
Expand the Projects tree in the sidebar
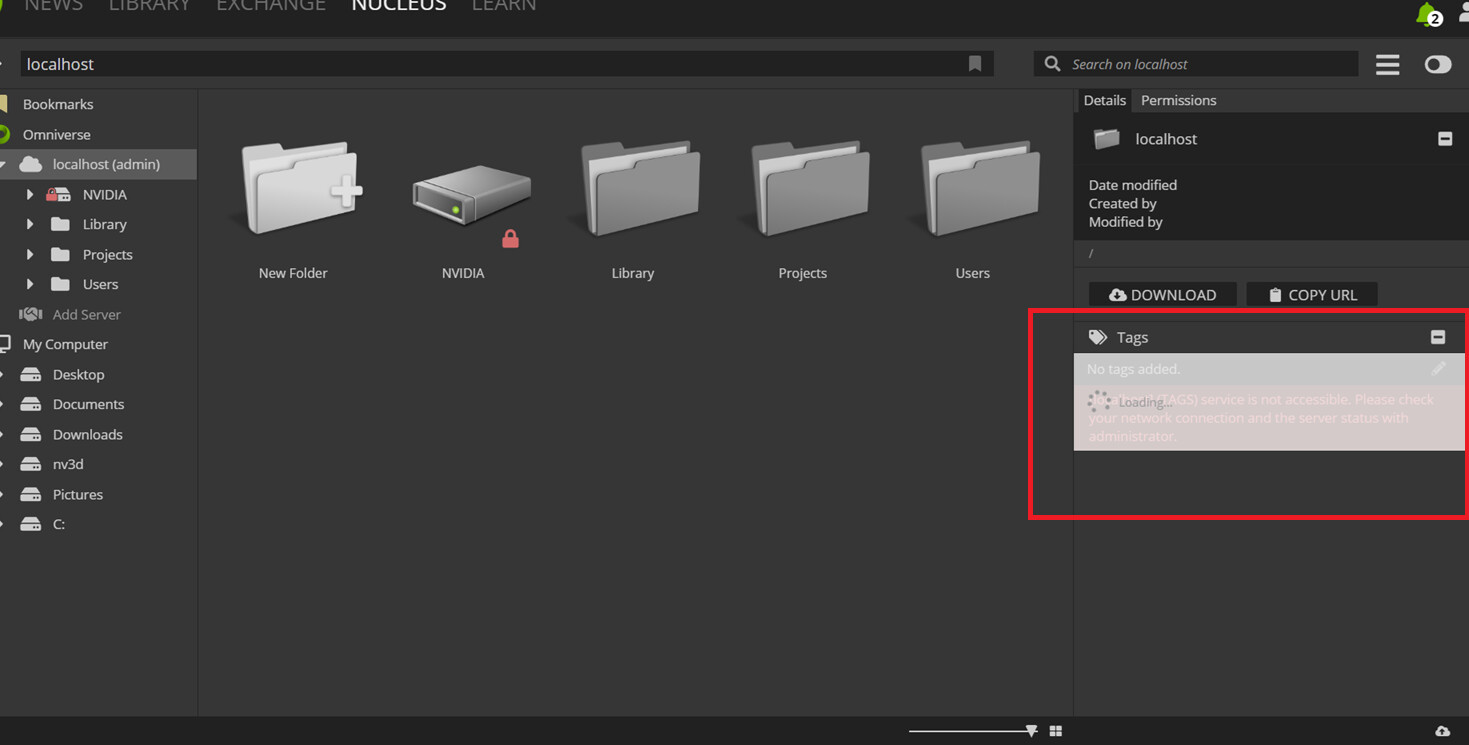point(31,254)
